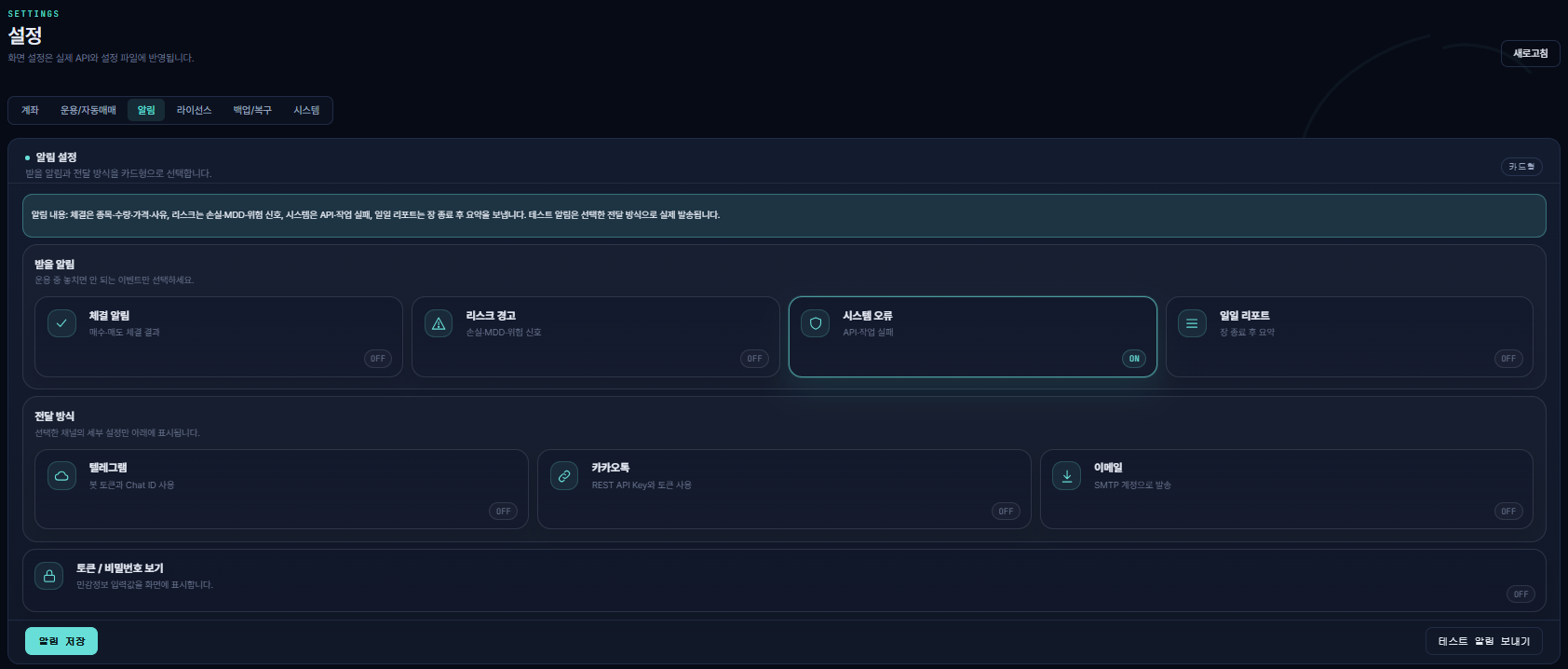Click the 일일 리포트 card title
The height and width of the screenshot is (669, 1568).
pos(1245,316)
